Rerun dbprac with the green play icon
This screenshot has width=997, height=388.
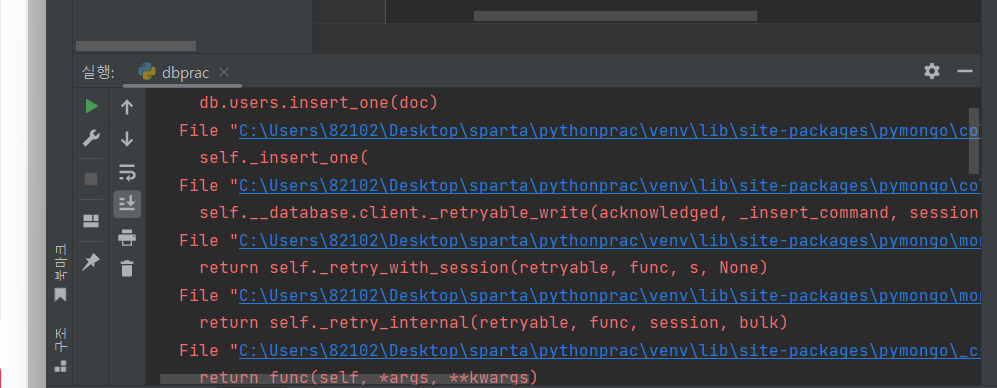[x=92, y=106]
